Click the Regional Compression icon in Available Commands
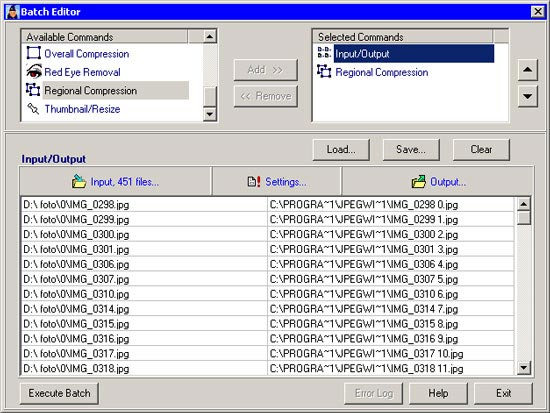 [33, 90]
